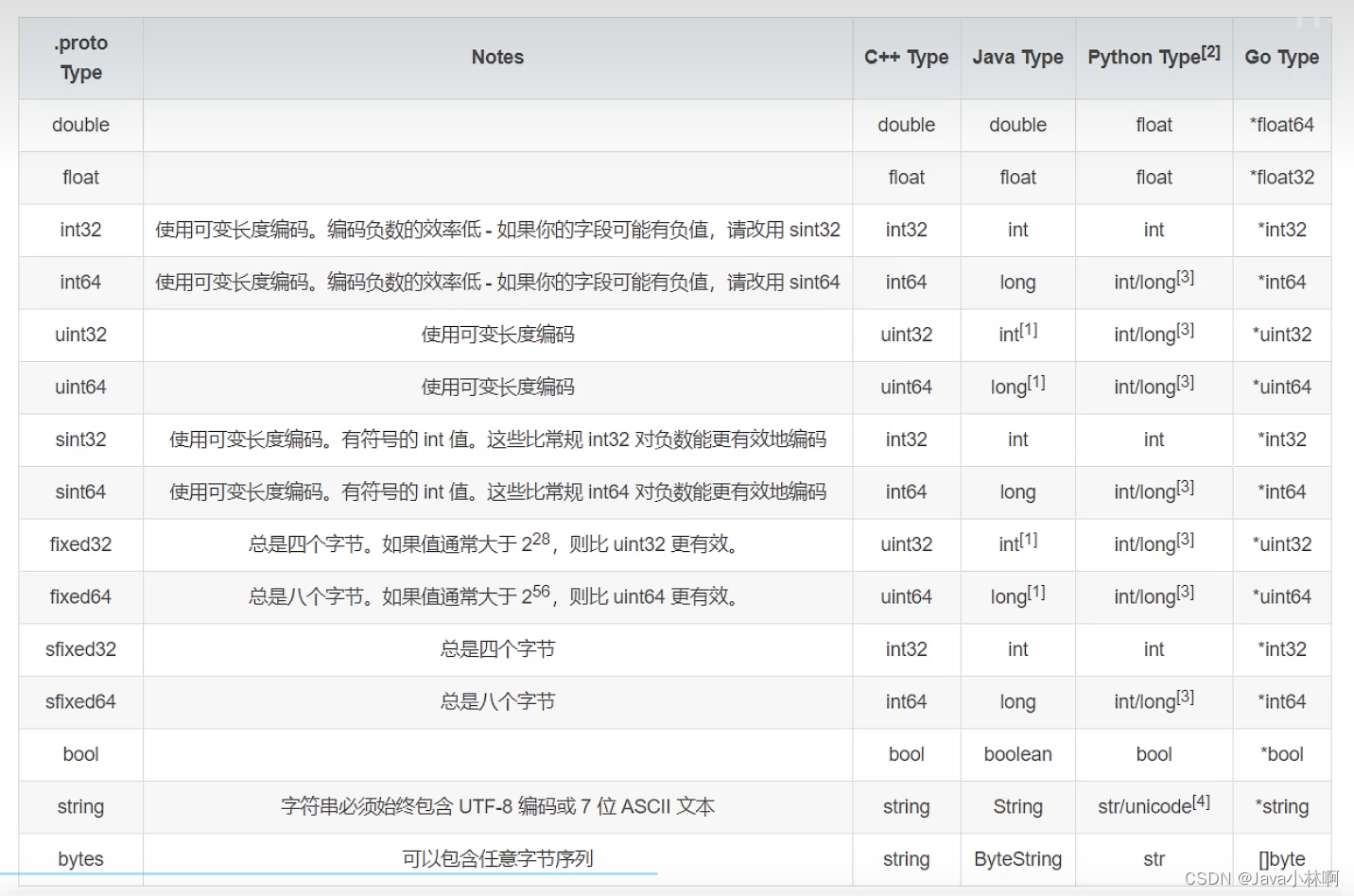Click the int32 note mentioning sint32
This screenshot has width=1354, height=896.
tap(497, 230)
